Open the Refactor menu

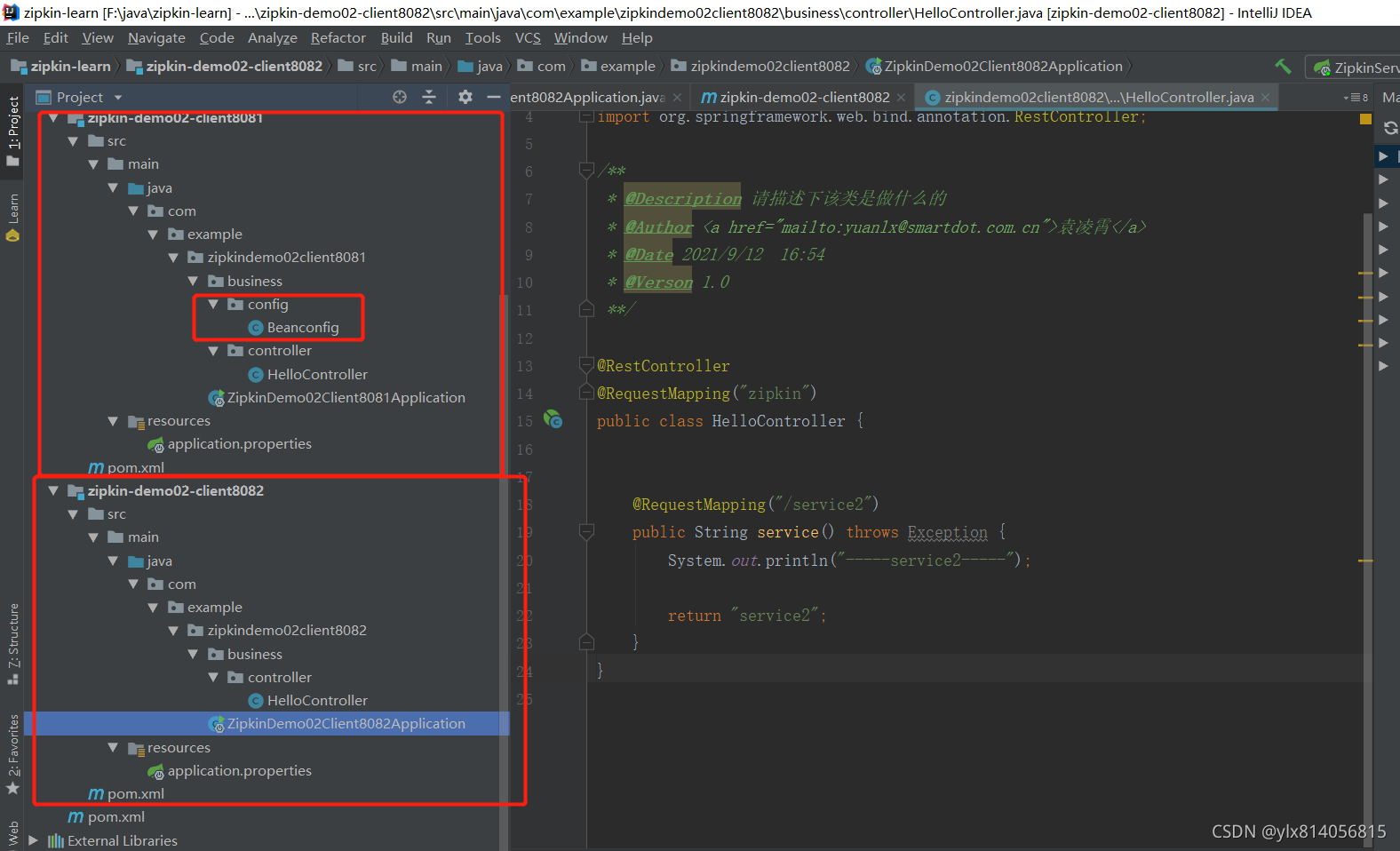pos(338,38)
